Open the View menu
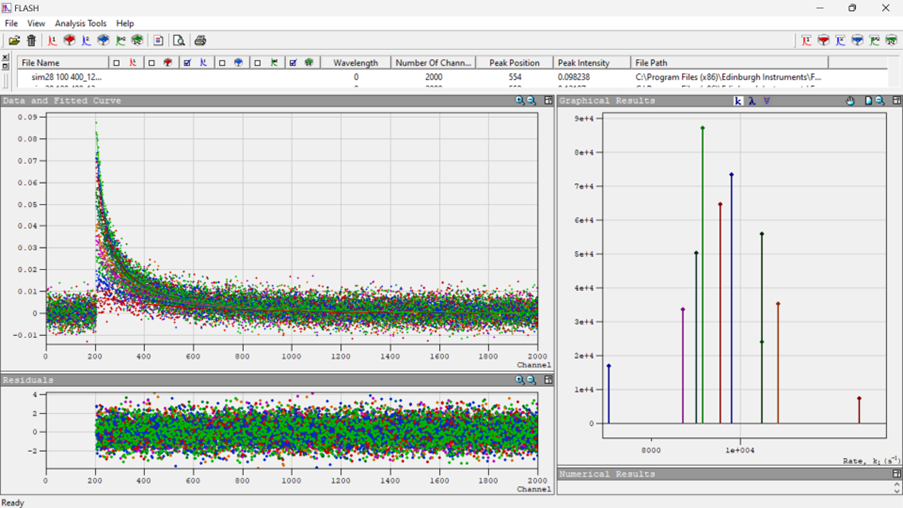Screen dimensions: 903x508 click(x=36, y=24)
